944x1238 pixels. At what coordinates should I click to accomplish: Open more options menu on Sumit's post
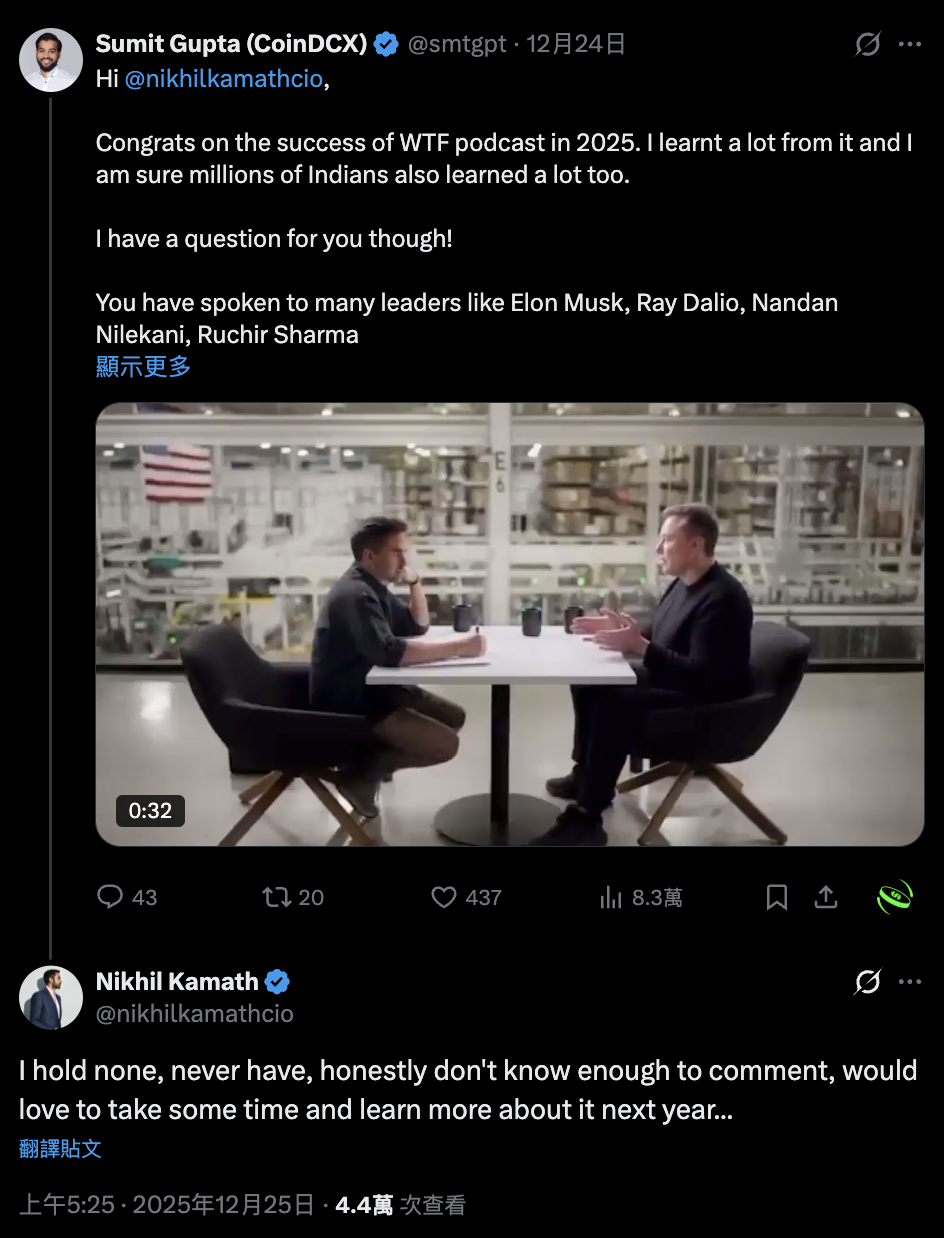pos(910,45)
